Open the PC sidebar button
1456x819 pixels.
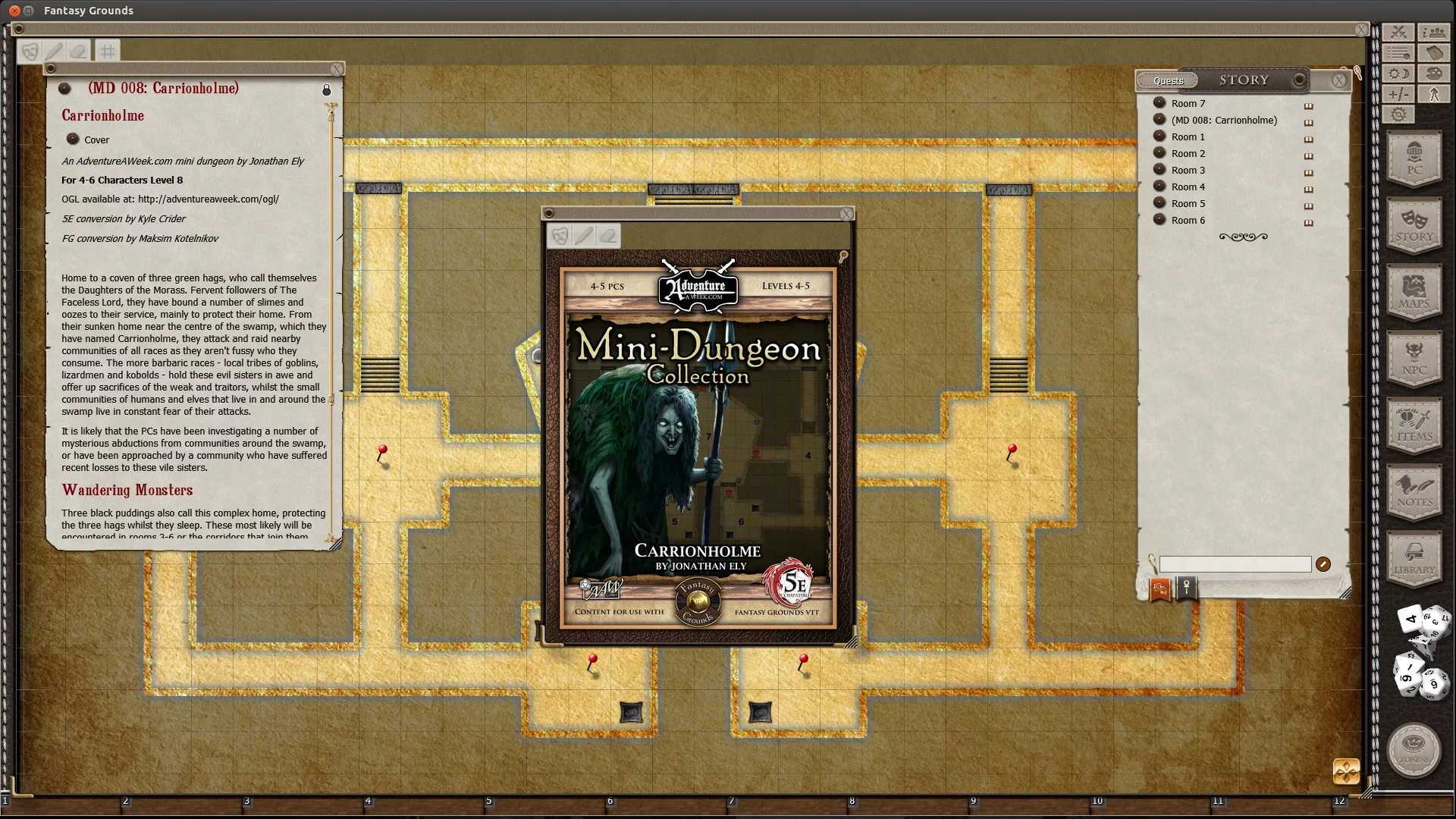point(1414,159)
